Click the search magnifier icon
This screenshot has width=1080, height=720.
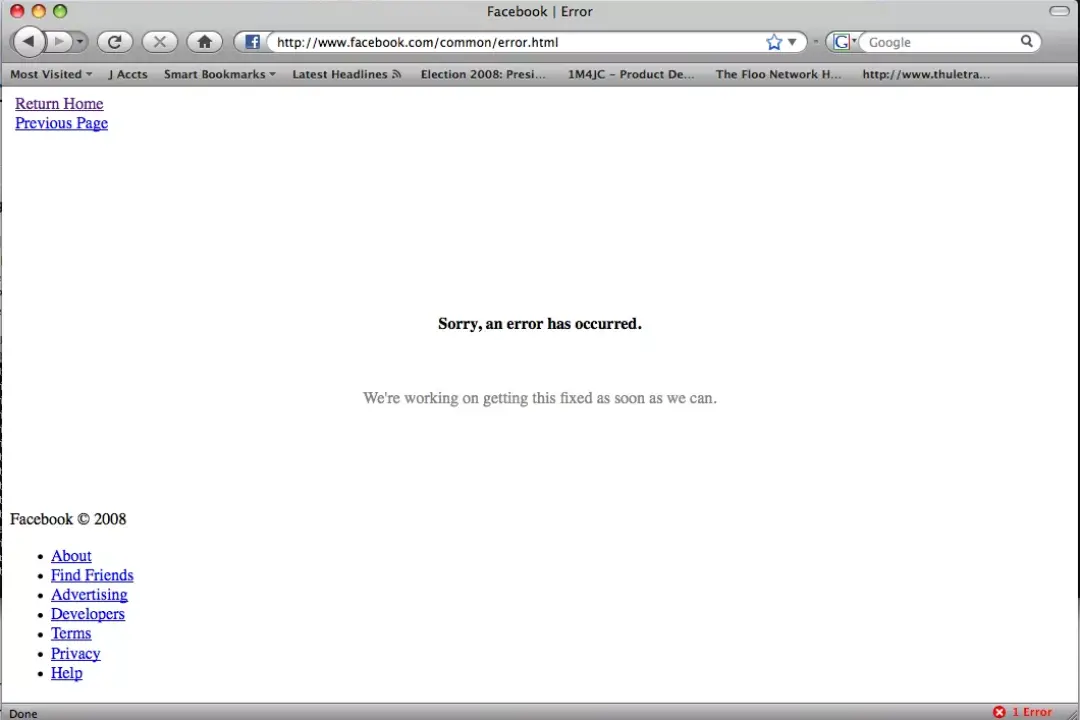(1026, 41)
